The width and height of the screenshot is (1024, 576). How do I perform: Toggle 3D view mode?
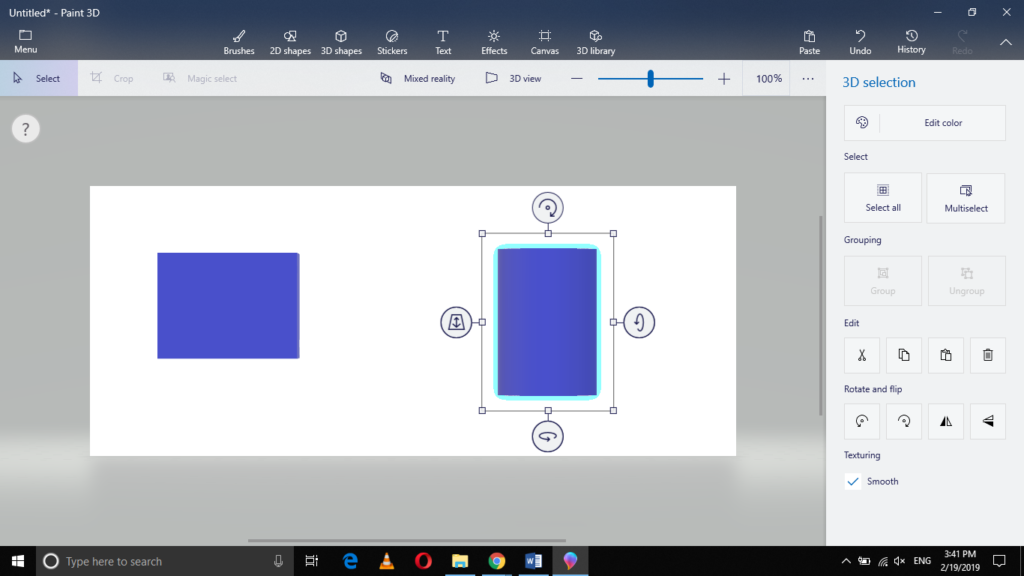[x=513, y=78]
